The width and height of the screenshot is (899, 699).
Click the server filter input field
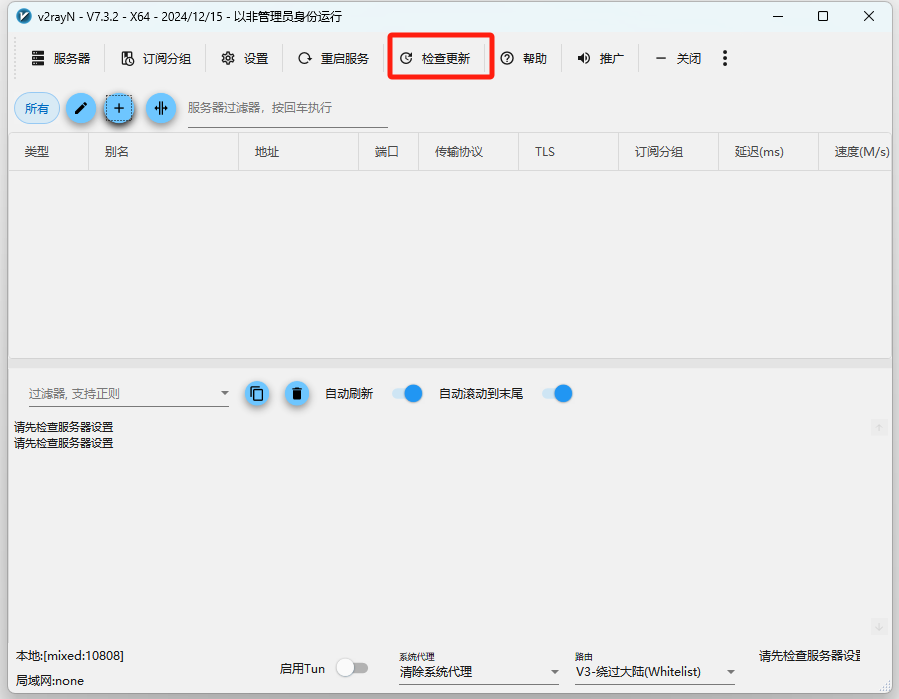click(287, 108)
